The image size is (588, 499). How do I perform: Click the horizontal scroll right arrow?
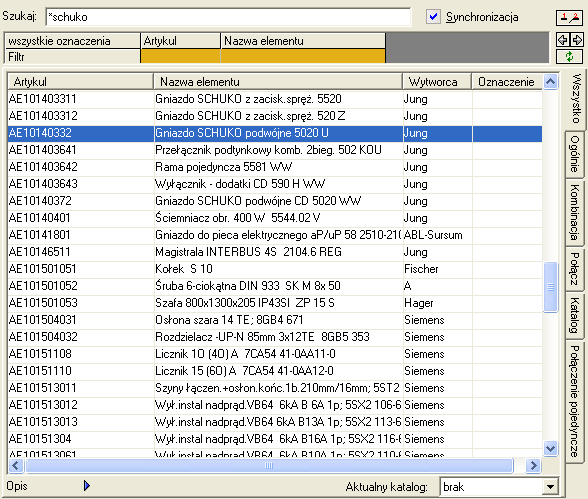pyautogui.click(x=533, y=466)
